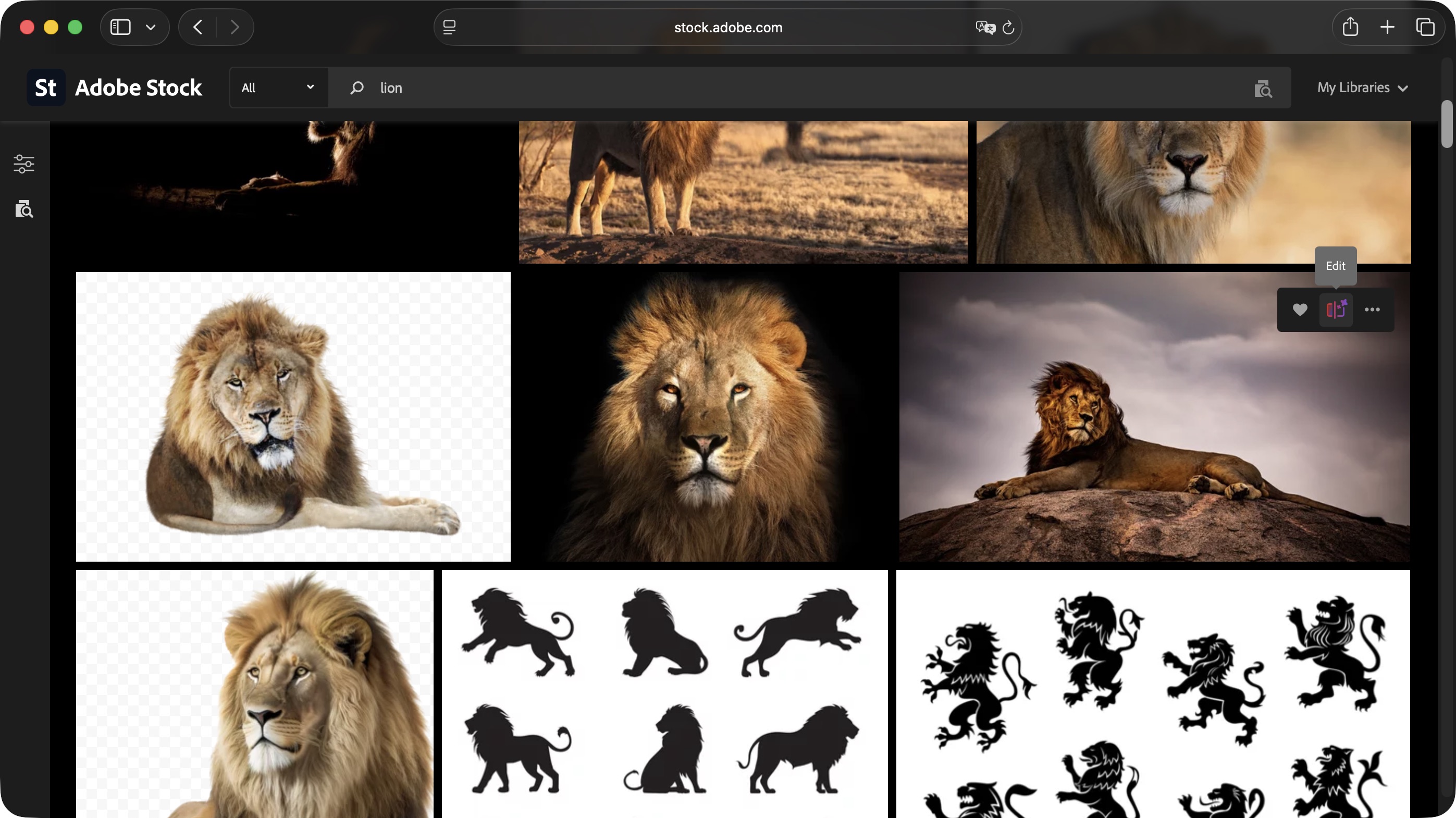The width and height of the screenshot is (1456, 818).
Task: Reload the page with refresh icon
Action: tap(1008, 27)
